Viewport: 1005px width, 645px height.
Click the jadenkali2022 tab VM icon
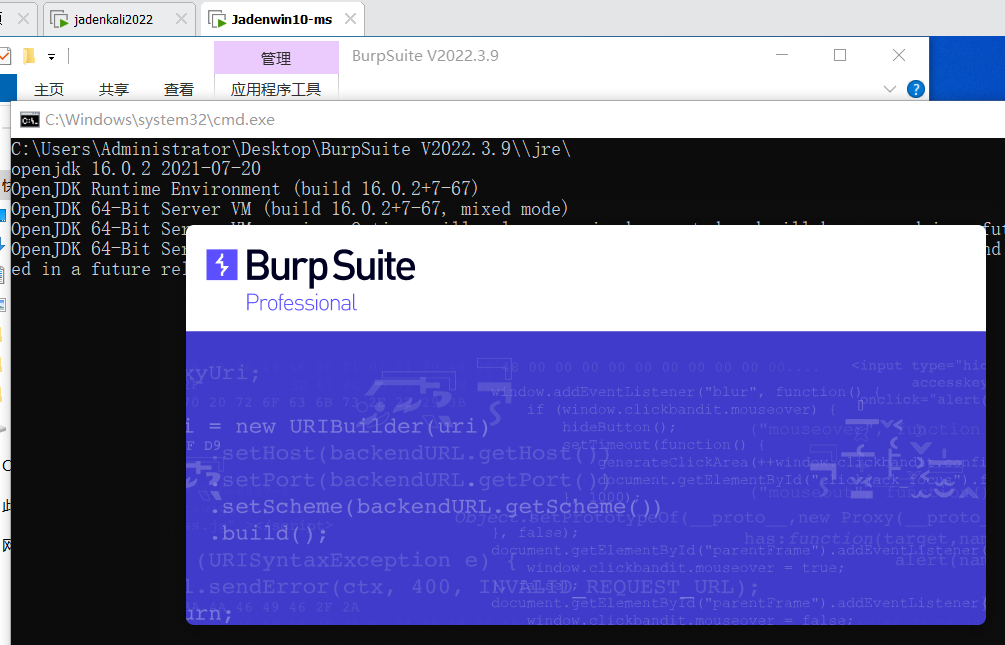point(60,20)
